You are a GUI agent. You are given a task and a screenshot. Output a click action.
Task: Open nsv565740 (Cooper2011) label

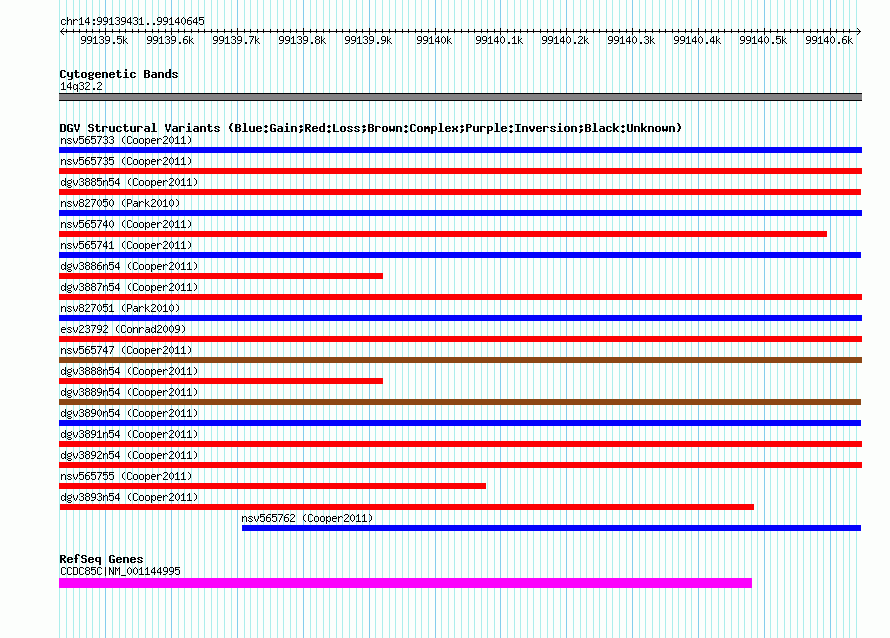click(x=126, y=224)
